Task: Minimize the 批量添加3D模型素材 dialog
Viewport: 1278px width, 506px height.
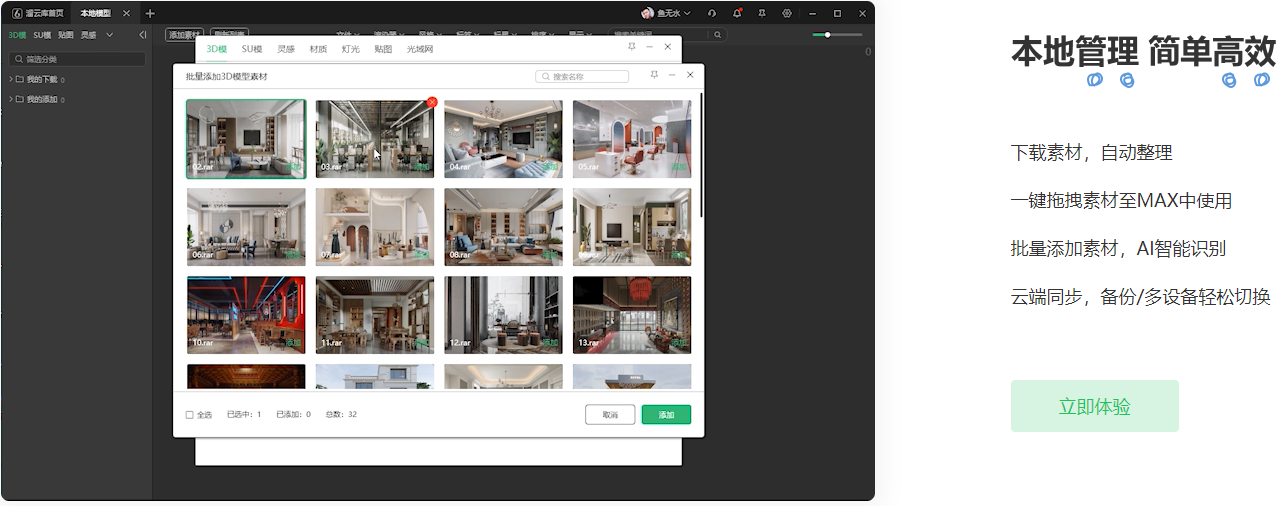Action: [x=672, y=75]
